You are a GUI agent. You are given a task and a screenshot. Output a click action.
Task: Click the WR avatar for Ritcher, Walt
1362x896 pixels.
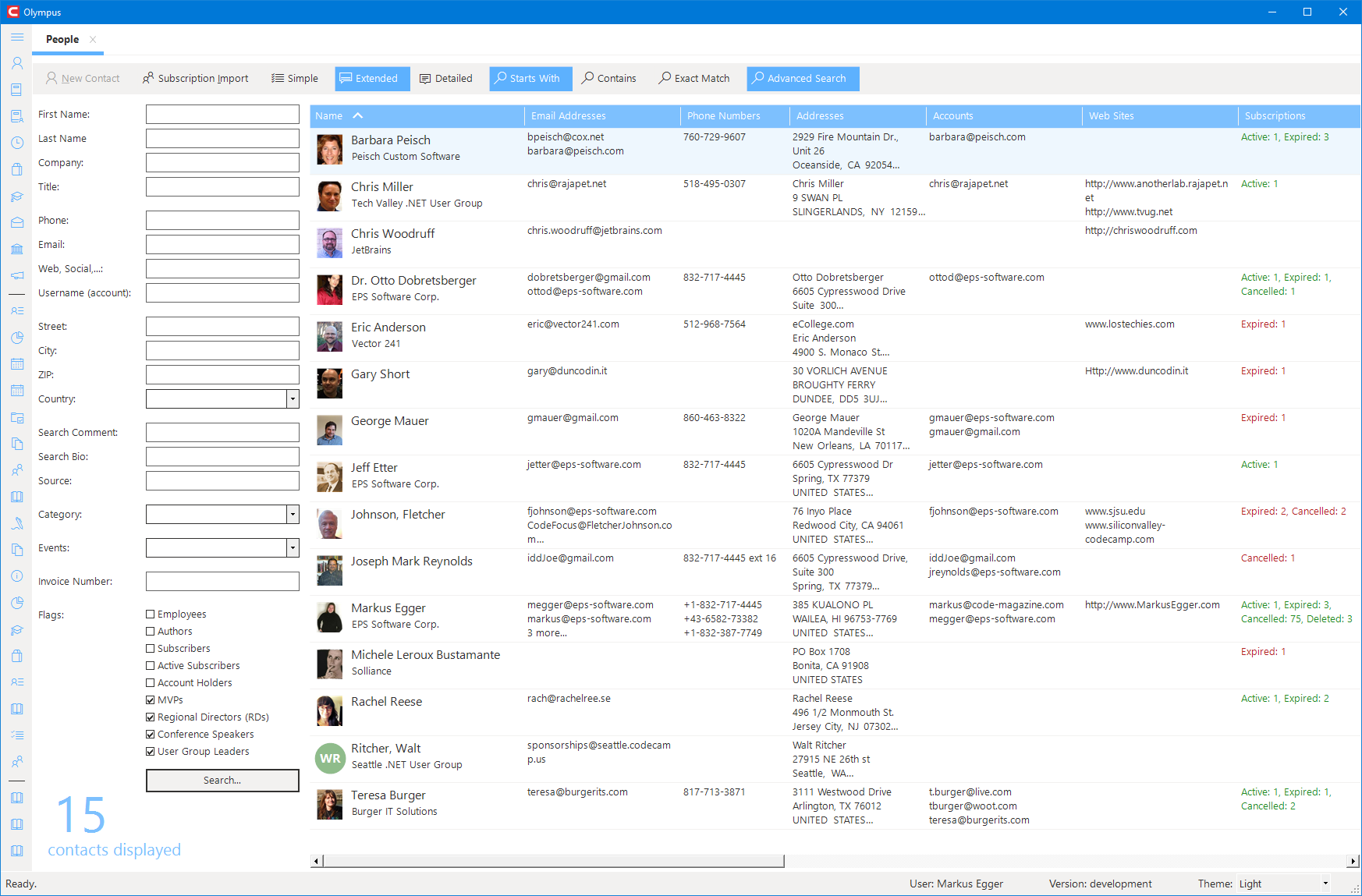[x=330, y=758]
